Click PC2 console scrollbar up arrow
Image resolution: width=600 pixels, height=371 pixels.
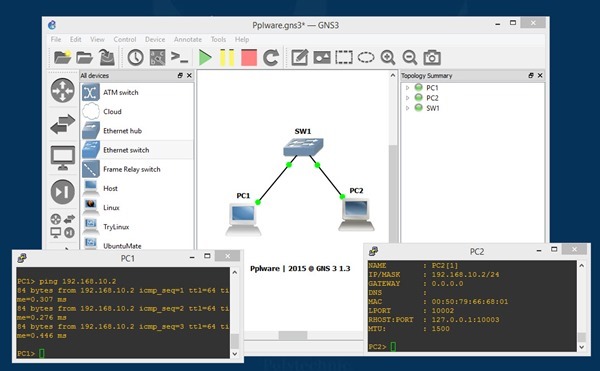582,265
